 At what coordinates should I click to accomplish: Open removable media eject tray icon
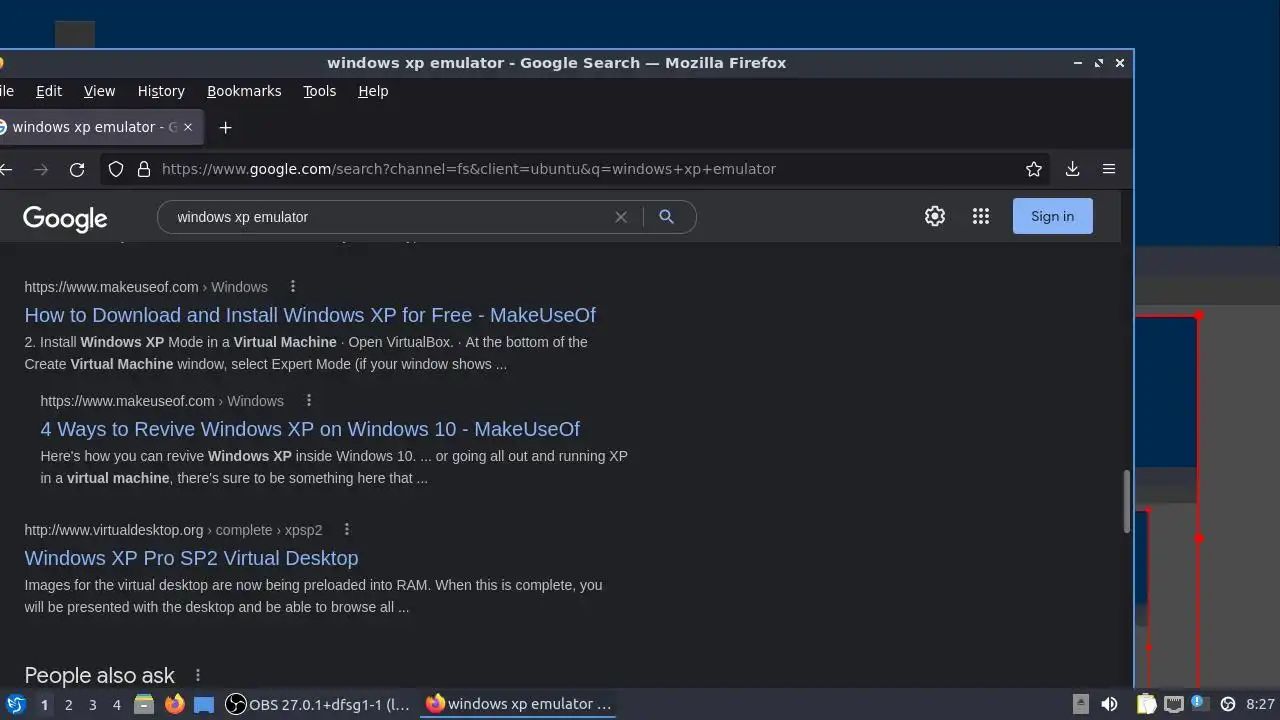1081,704
